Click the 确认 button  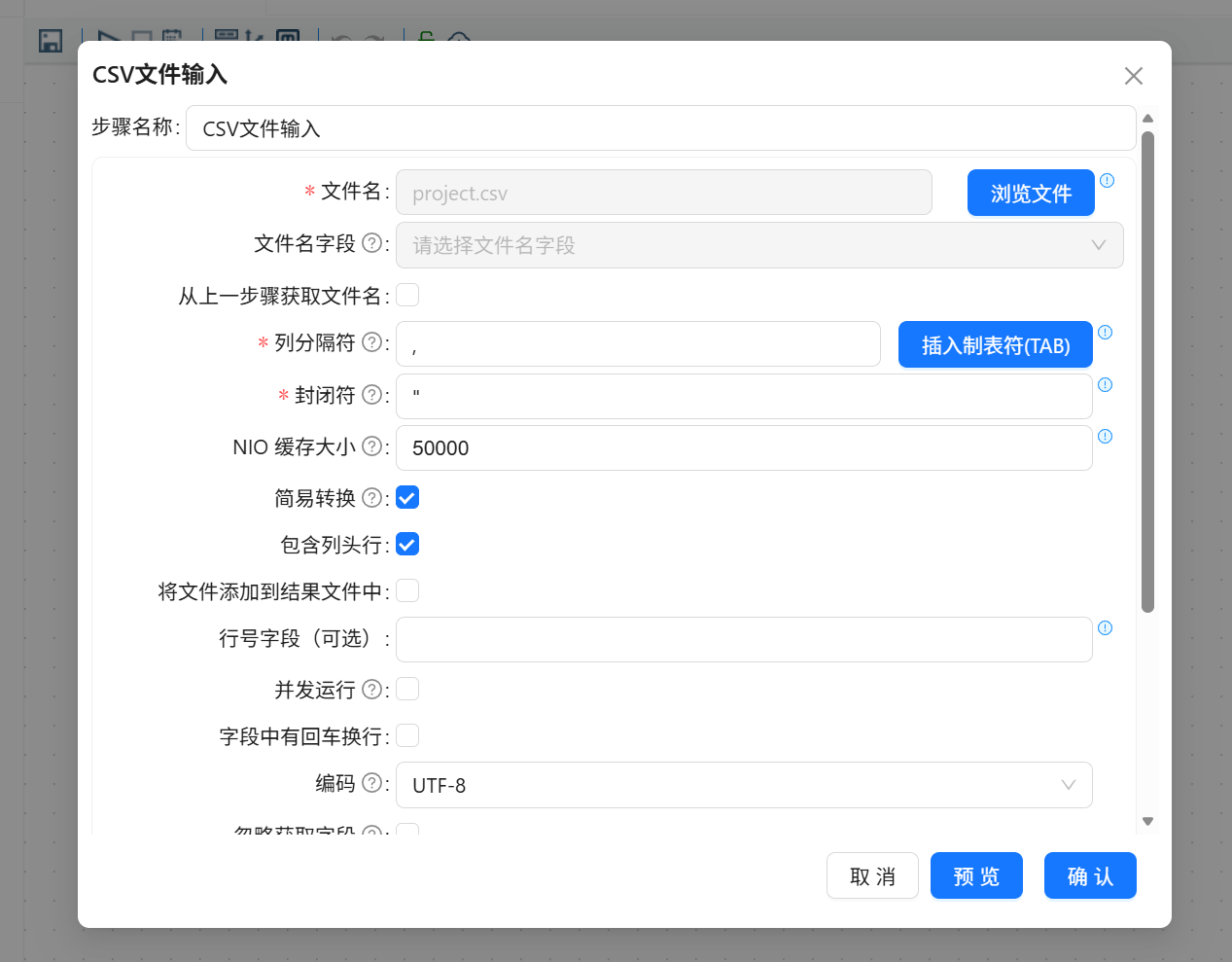coord(1090,875)
